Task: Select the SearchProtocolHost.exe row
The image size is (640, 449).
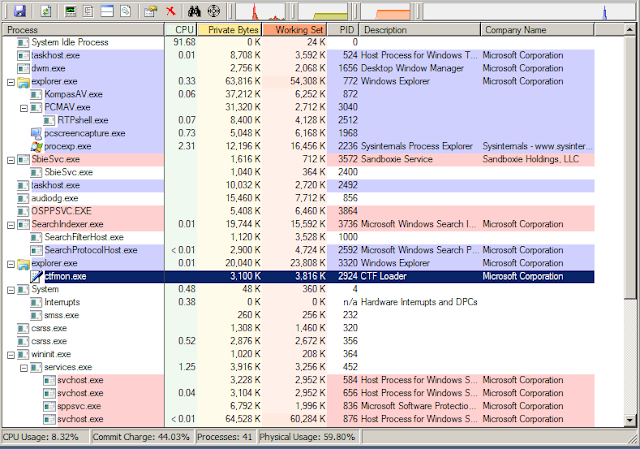Action: (x=298, y=250)
